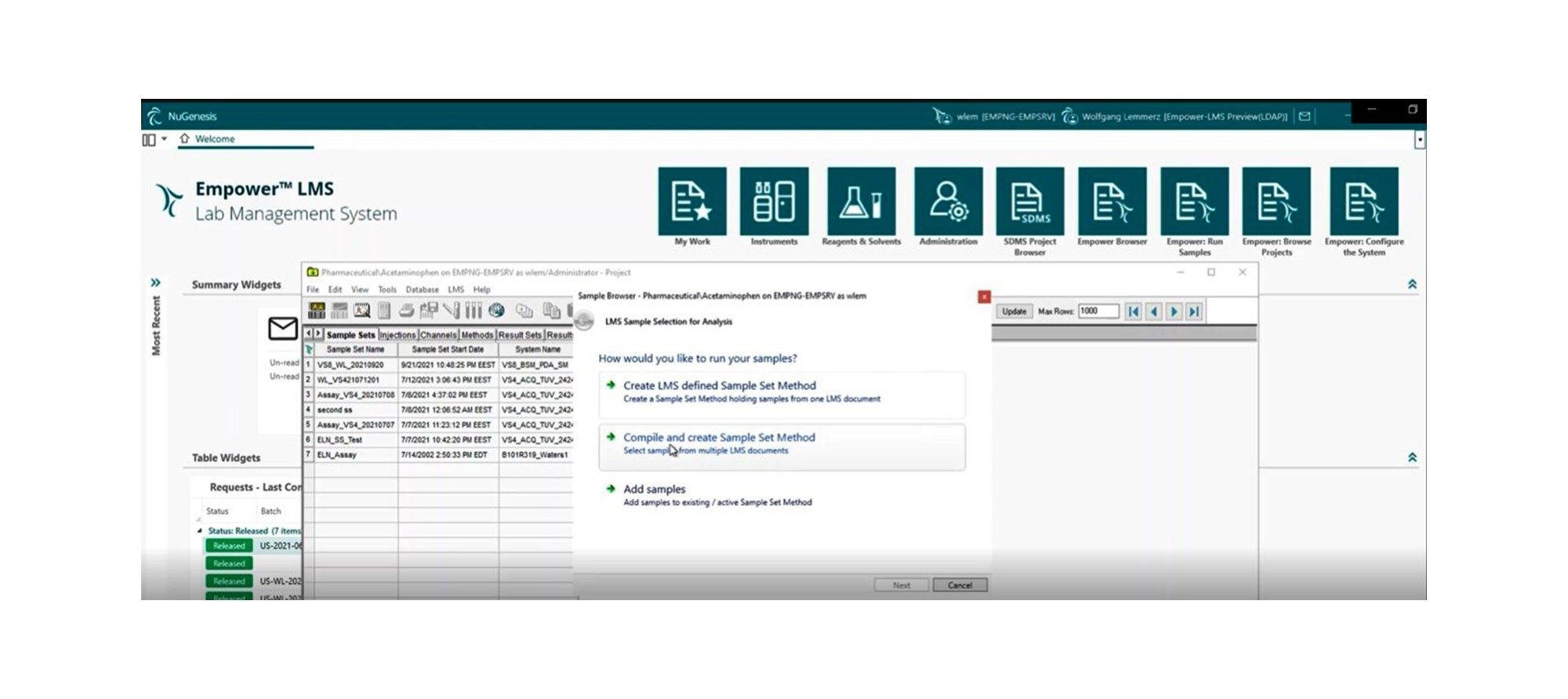This screenshot has width=1568, height=699.
Task: Launch the Empower Browser tile
Action: coord(1112,201)
